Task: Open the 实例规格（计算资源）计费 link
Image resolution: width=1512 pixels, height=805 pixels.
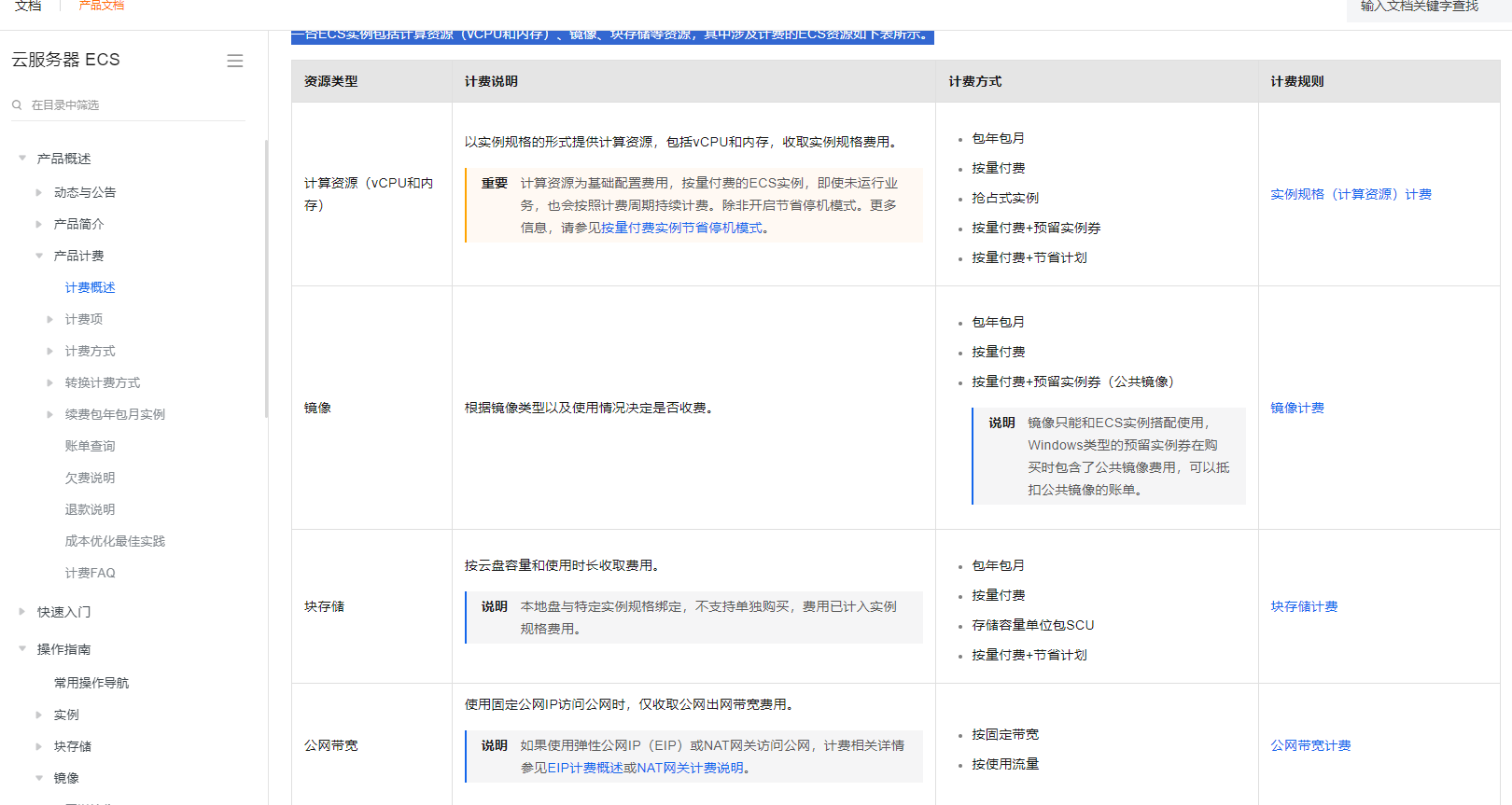Action: tap(1351, 194)
